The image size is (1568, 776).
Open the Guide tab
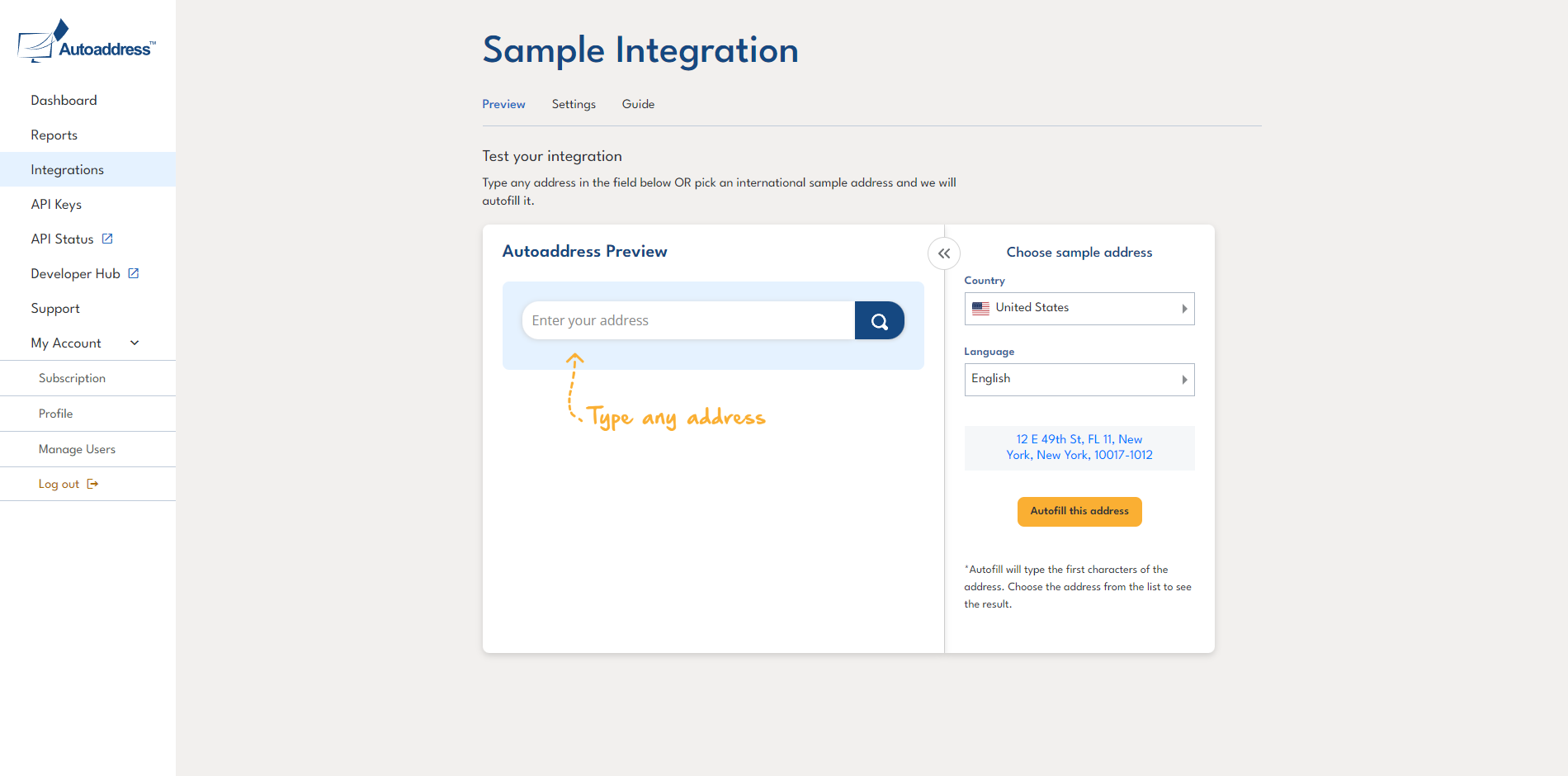tap(638, 104)
